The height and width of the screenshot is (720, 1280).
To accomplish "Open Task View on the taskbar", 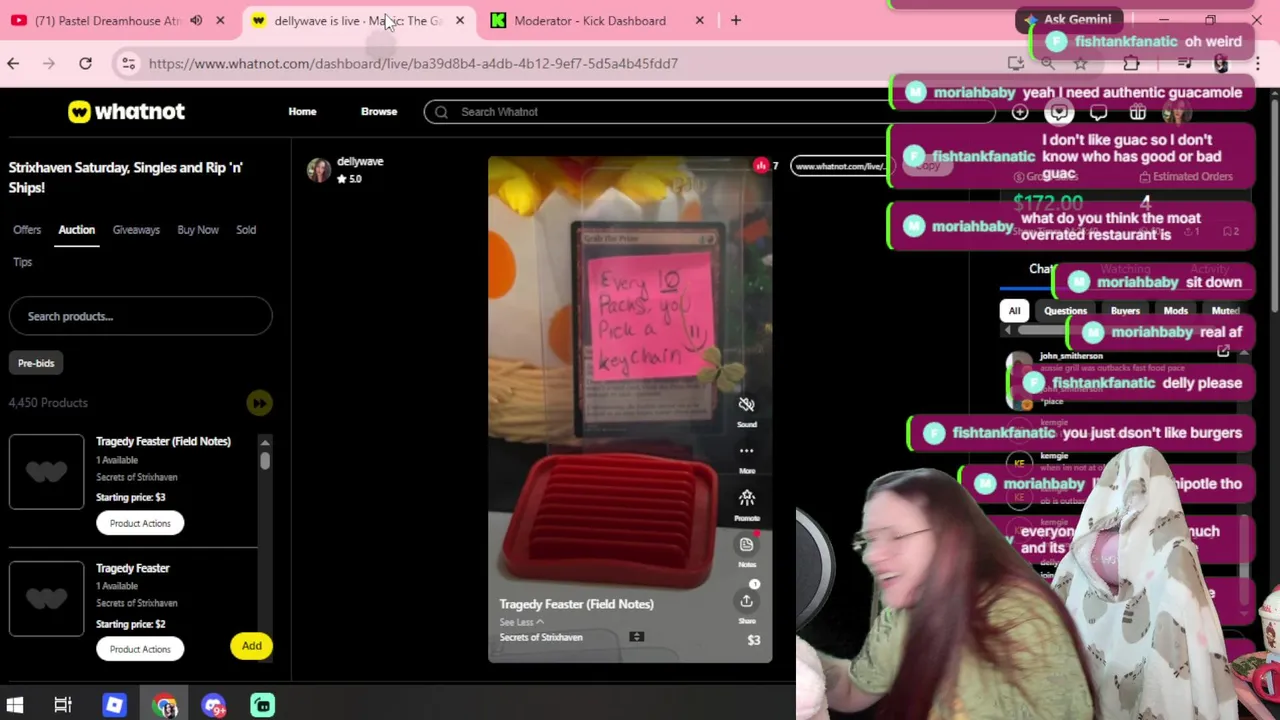I will click(x=63, y=705).
